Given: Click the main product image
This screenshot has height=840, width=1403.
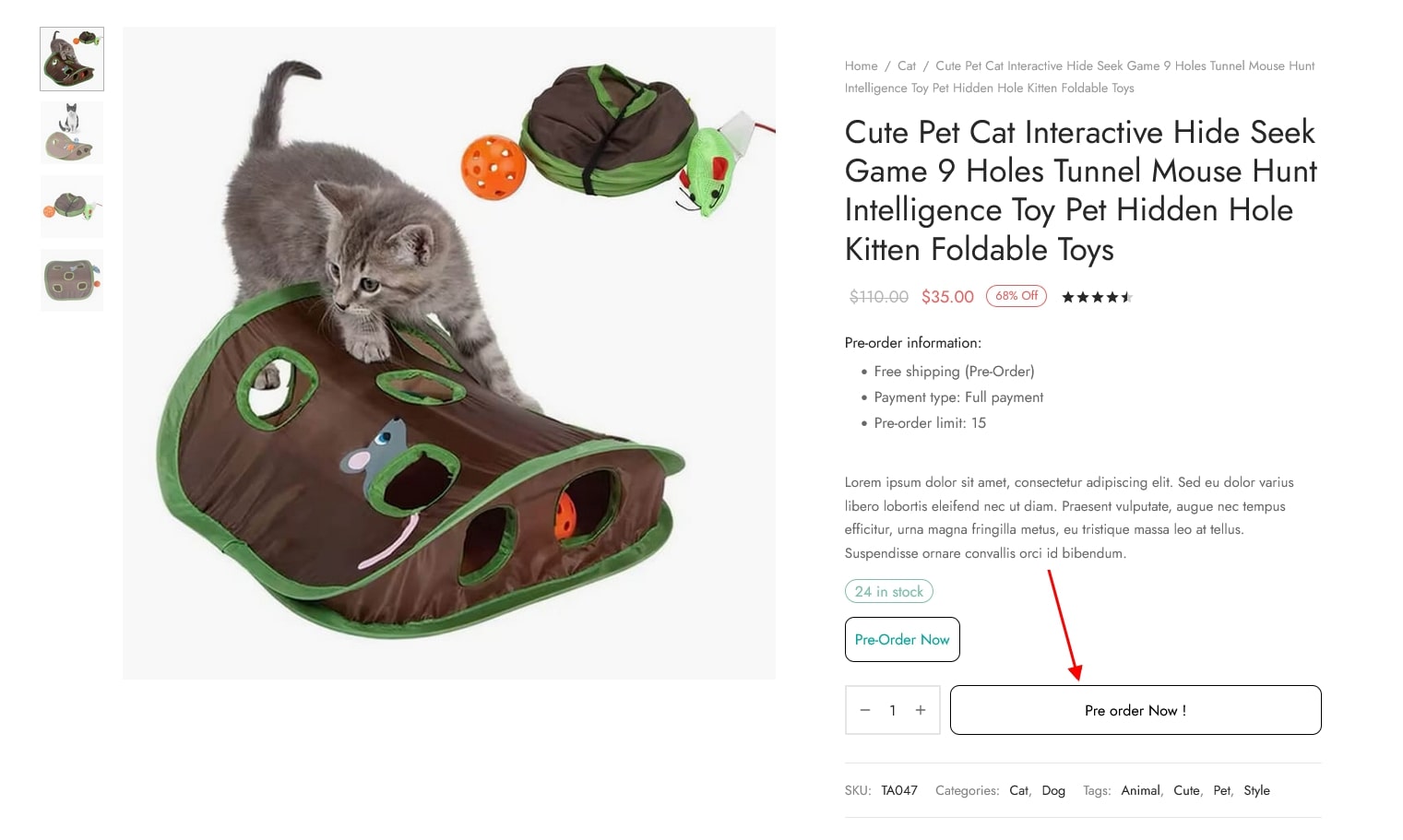Looking at the screenshot, I should pyautogui.click(x=449, y=353).
